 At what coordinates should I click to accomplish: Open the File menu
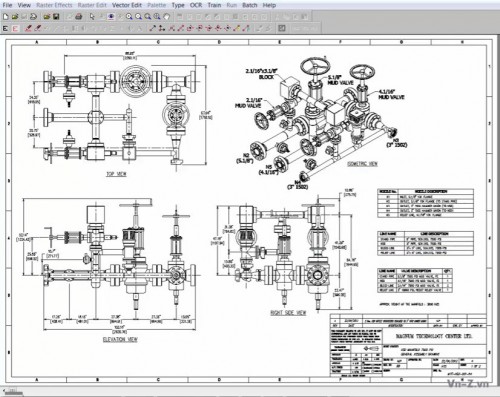7,5
